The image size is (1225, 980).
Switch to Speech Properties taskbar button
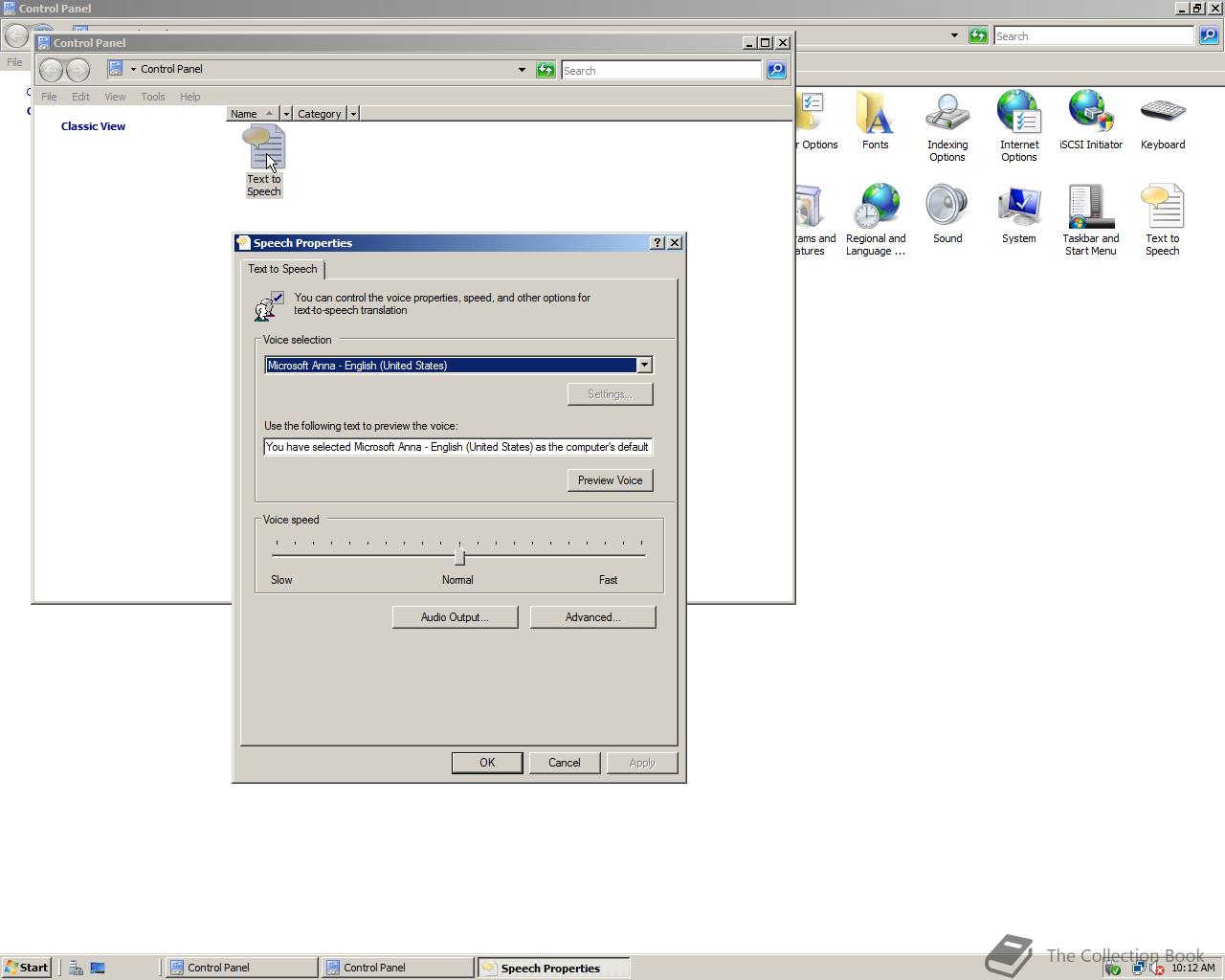[553, 968]
